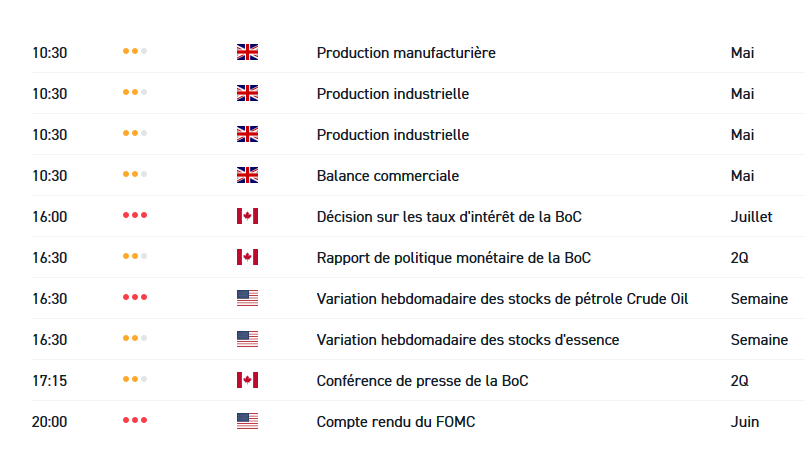Open Rapport de politique monétaire de la BoC

[453, 257]
